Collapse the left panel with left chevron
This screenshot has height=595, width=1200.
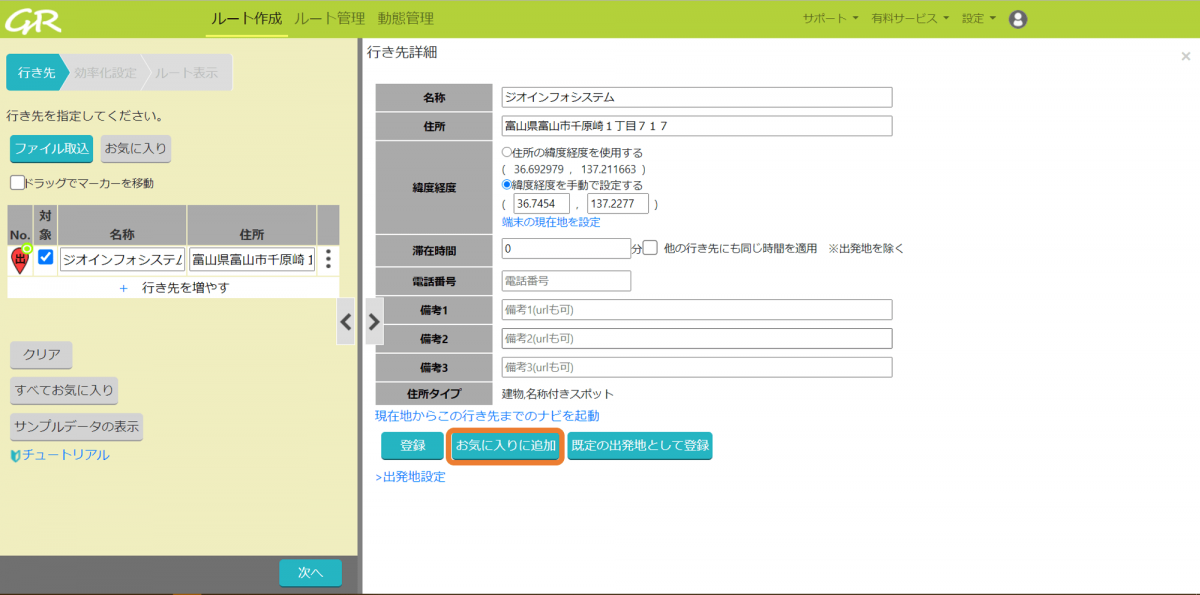pos(346,322)
